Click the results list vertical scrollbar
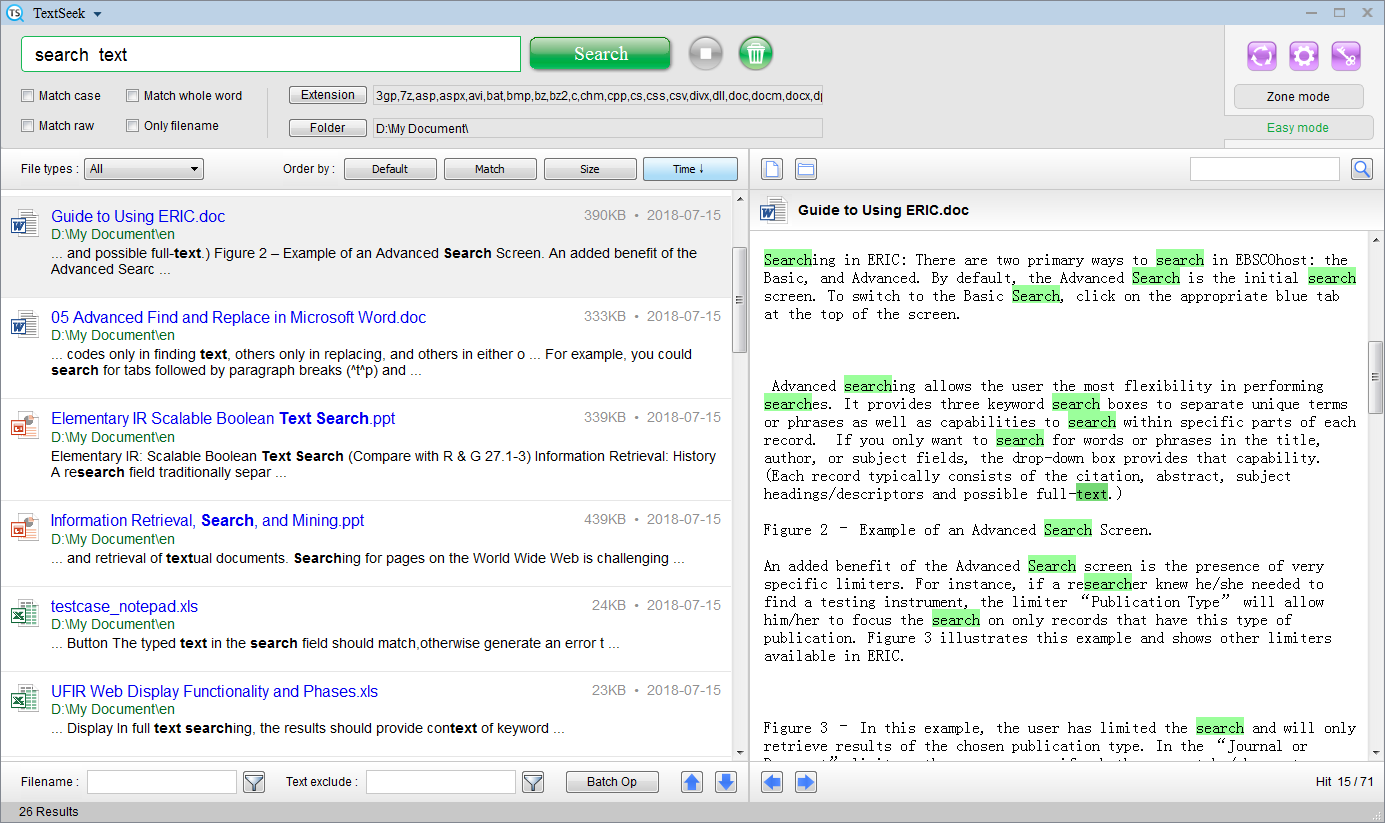1385x823 pixels. (740, 300)
